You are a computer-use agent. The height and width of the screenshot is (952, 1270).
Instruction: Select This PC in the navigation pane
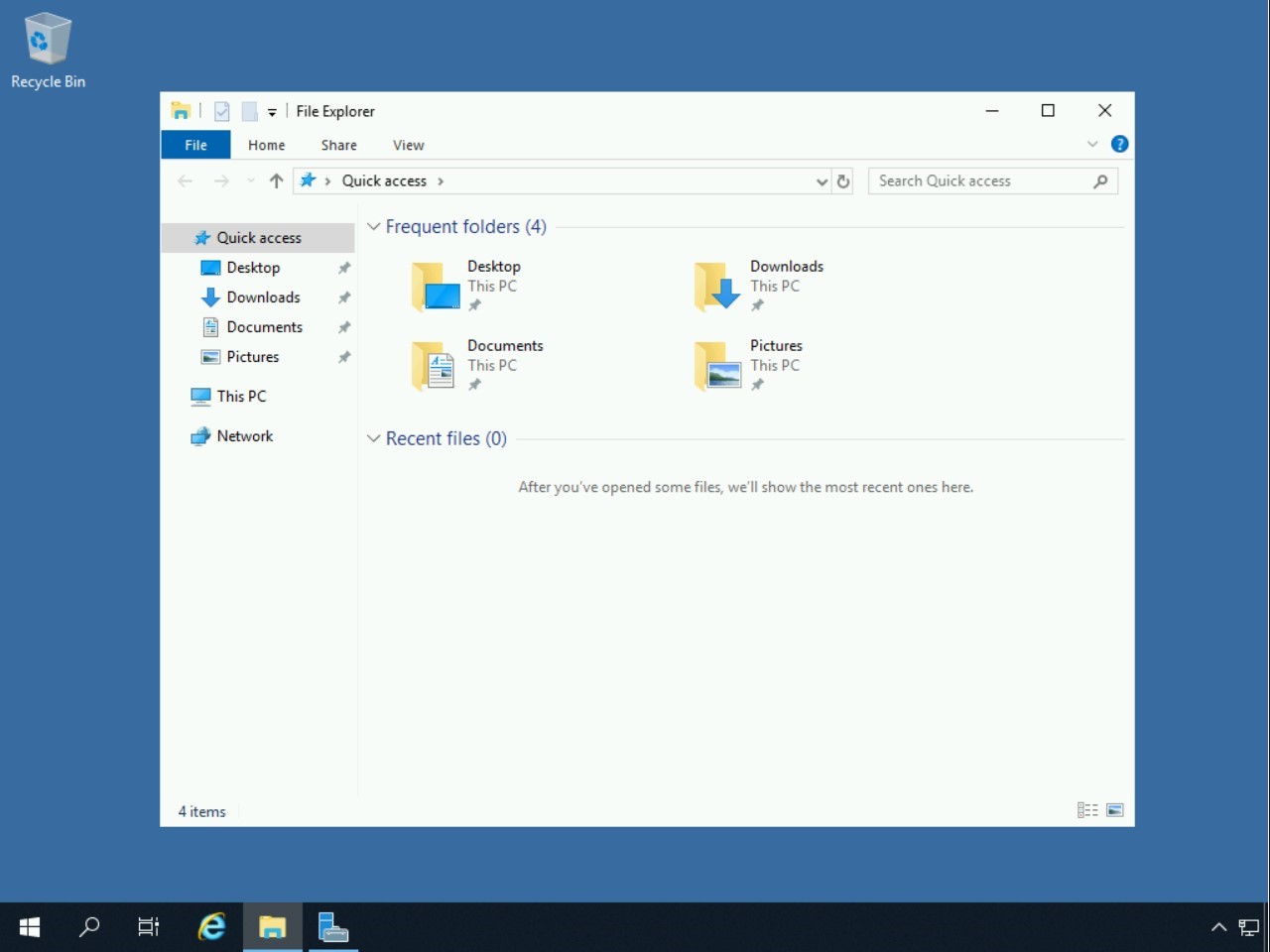tap(241, 396)
